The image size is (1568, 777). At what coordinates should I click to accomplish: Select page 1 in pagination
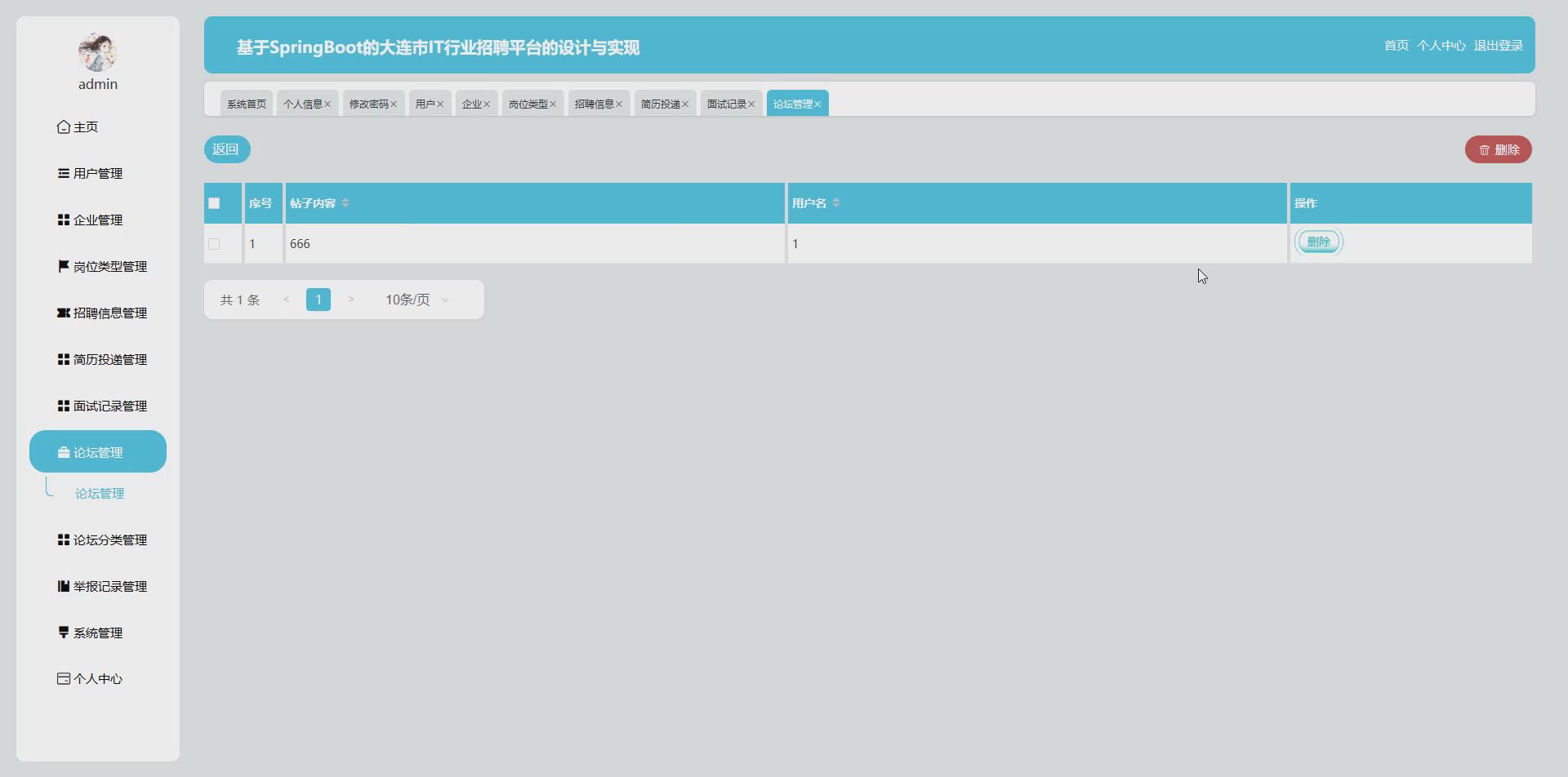(318, 300)
